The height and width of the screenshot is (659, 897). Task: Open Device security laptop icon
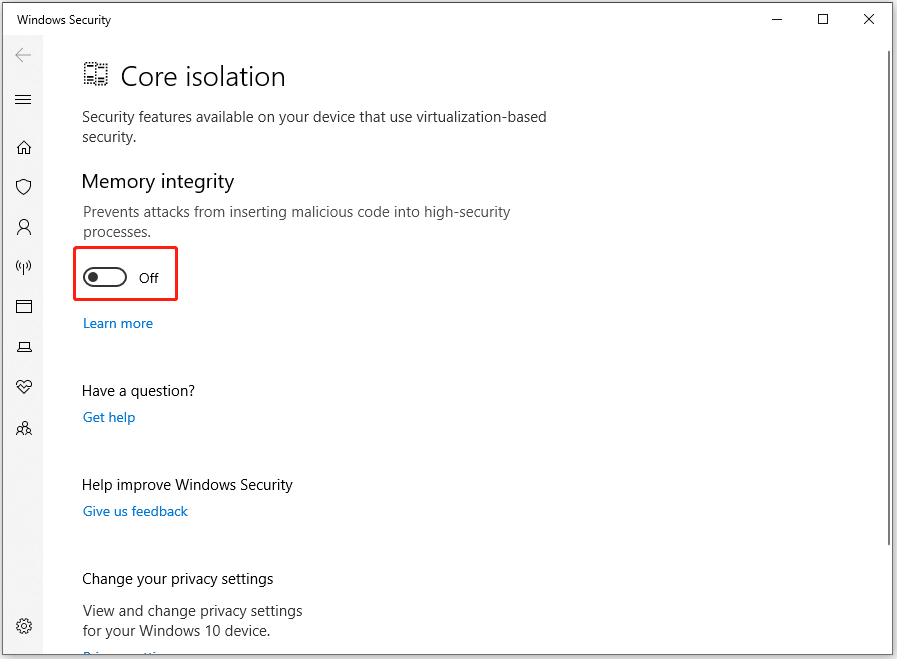click(24, 347)
